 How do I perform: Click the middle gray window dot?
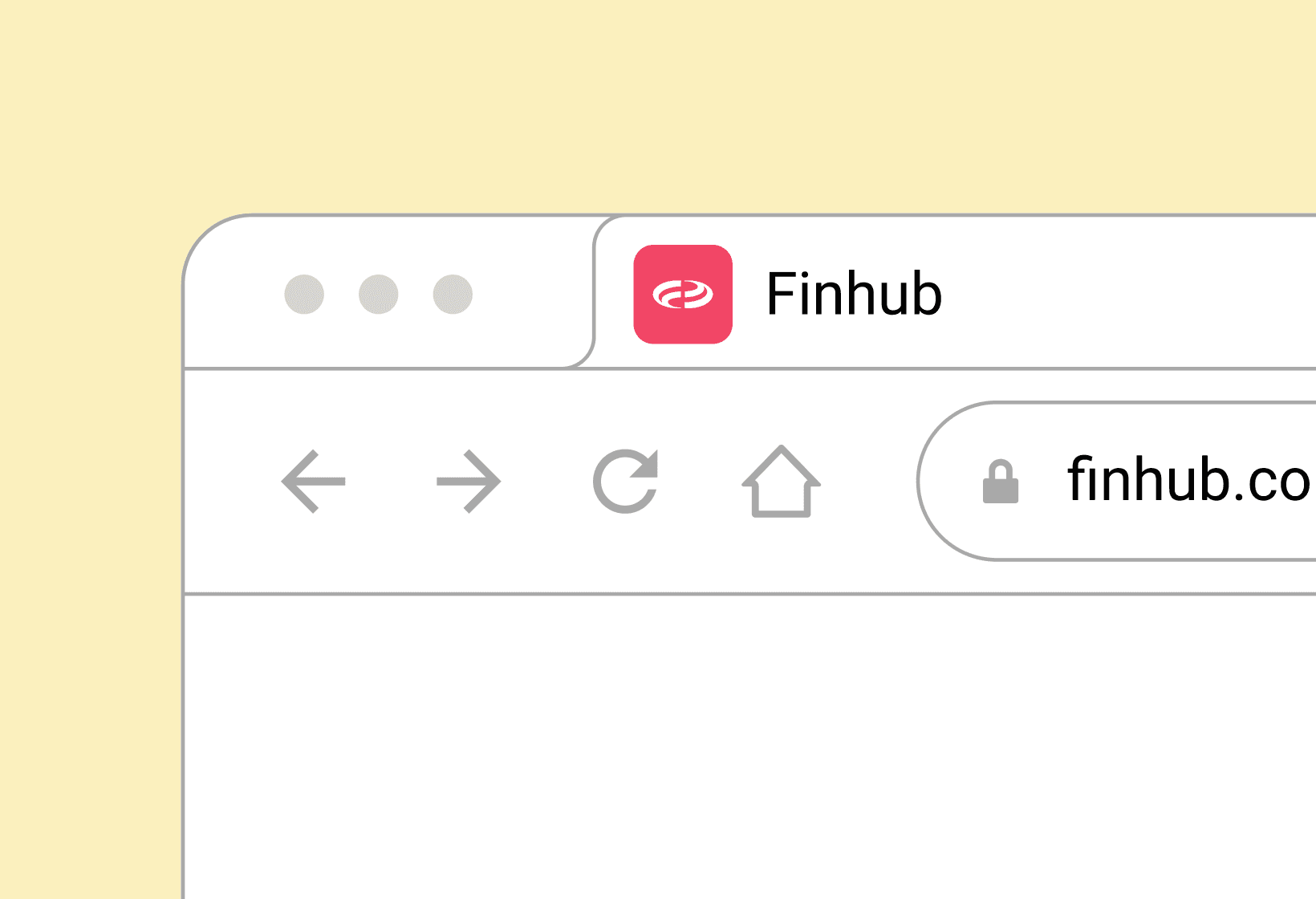coord(379,295)
